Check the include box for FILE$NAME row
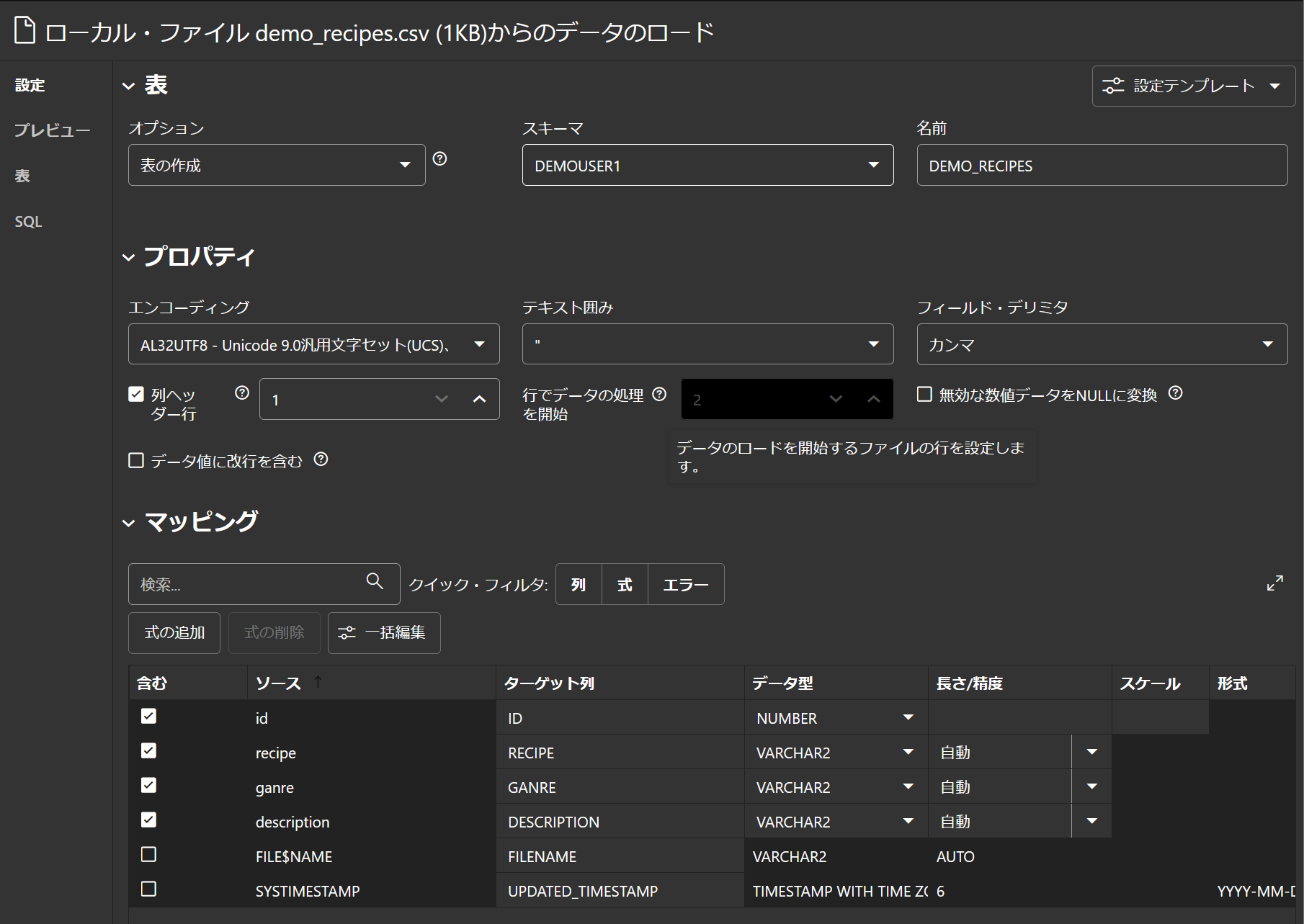 (x=148, y=854)
